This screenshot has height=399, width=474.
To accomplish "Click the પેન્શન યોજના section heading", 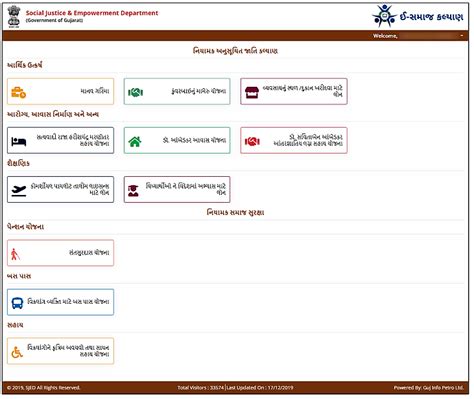I will pyautogui.click(x=25, y=227).
